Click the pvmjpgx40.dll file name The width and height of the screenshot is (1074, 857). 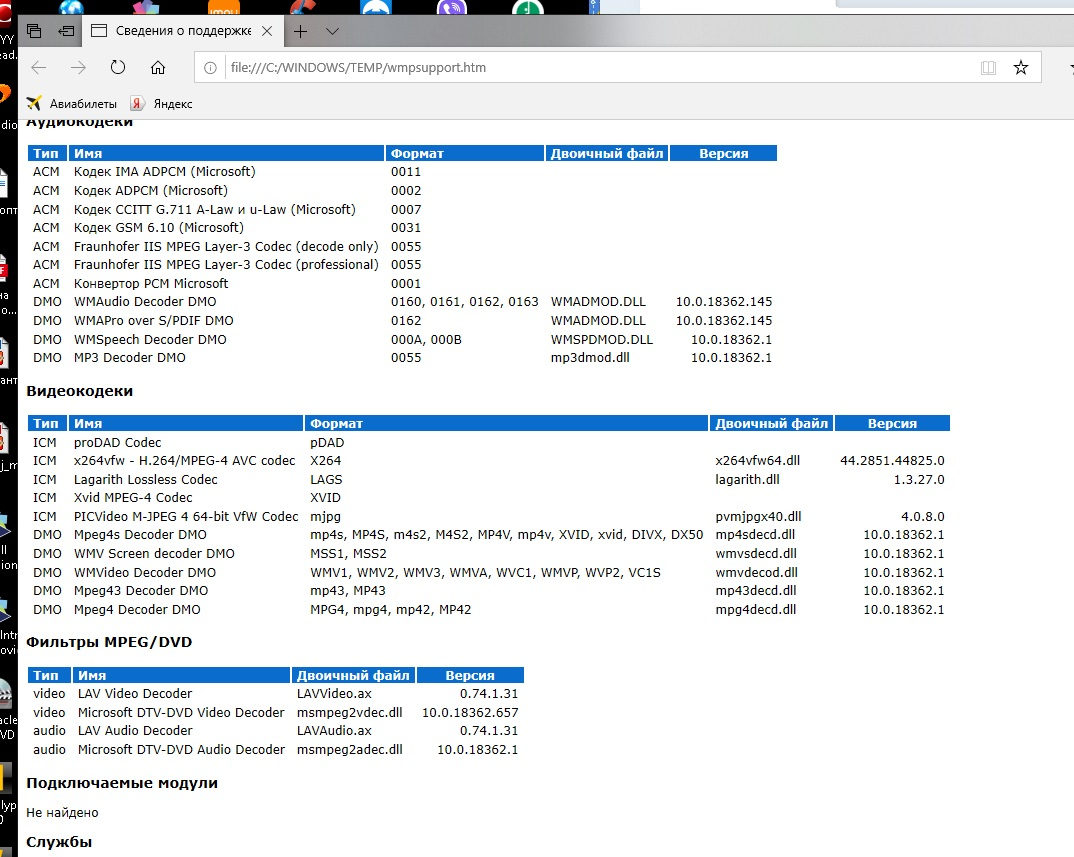[758, 517]
